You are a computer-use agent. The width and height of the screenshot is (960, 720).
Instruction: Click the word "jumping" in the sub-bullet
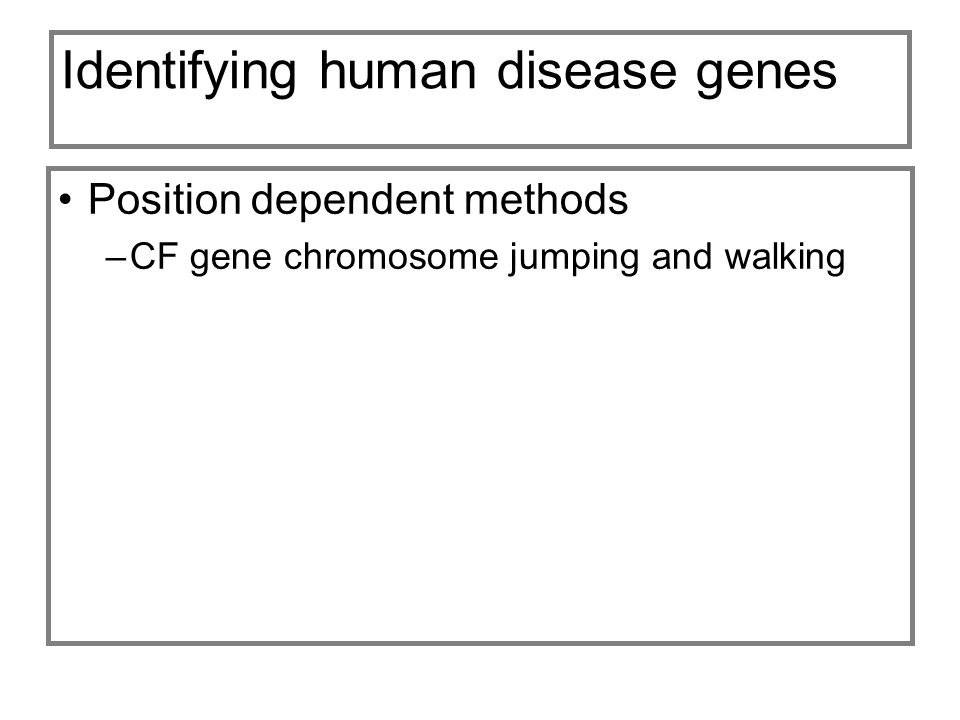coord(574,258)
